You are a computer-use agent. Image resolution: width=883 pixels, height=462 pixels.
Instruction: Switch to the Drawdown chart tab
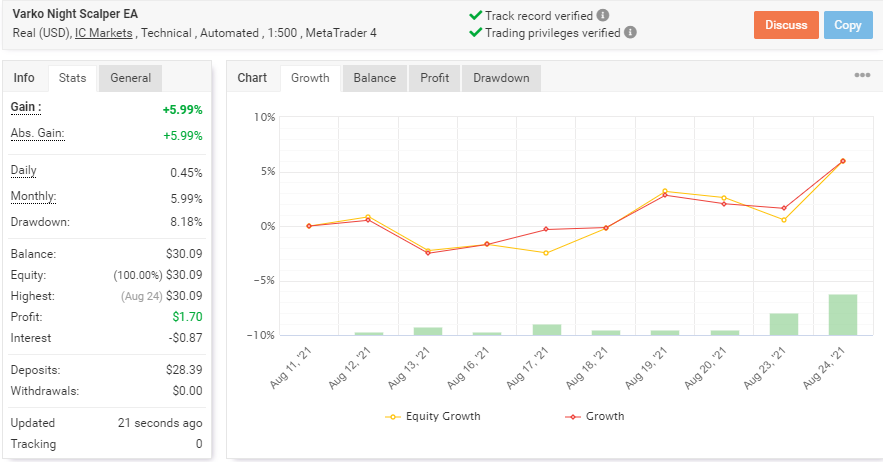(501, 78)
